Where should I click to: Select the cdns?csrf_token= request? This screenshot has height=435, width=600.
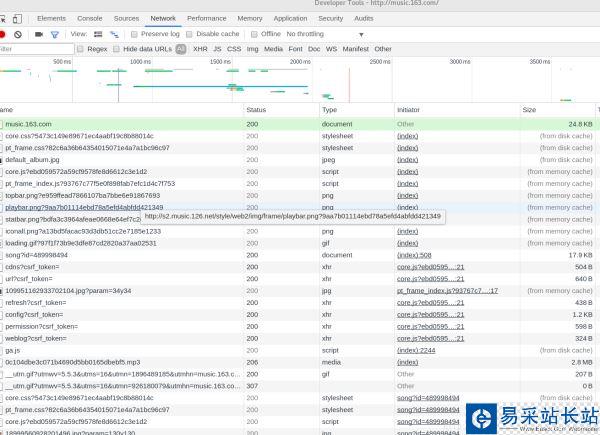pyautogui.click(x=298, y=267)
